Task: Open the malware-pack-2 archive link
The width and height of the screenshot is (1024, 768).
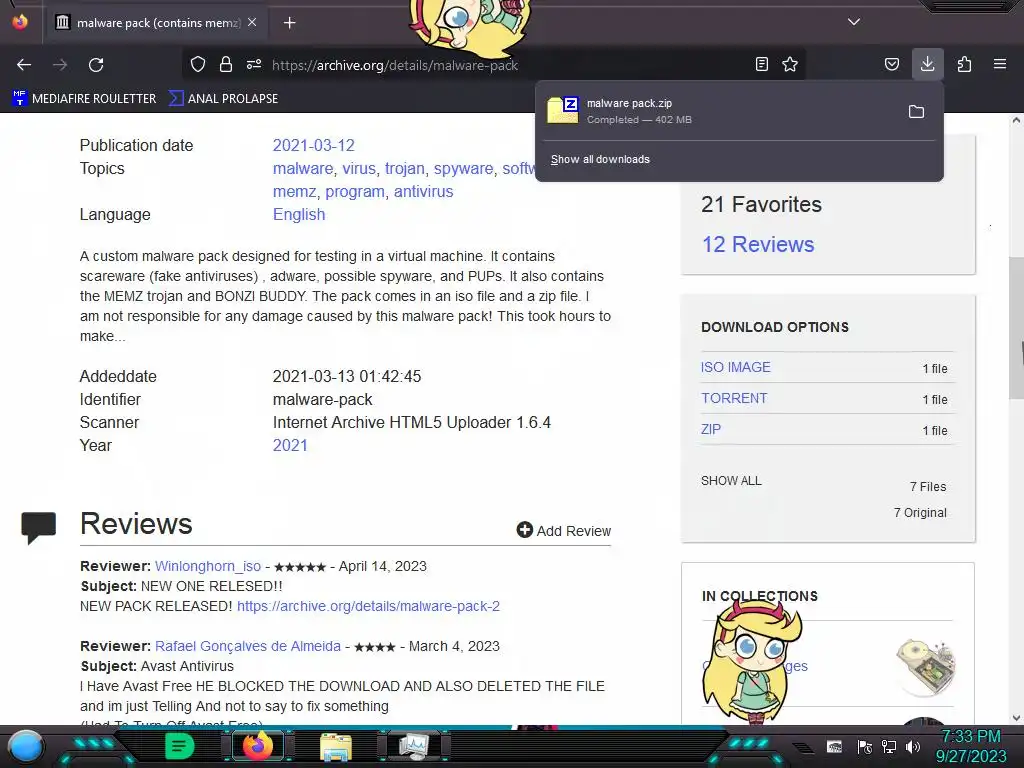Action: point(368,606)
